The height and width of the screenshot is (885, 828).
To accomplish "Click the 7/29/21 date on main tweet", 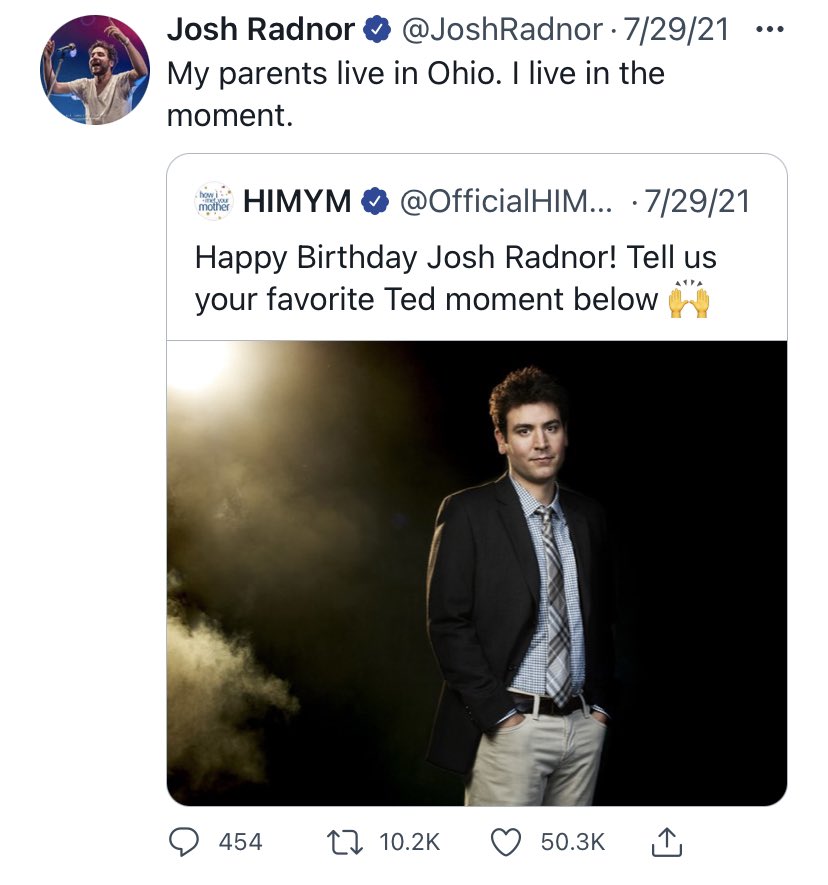I will pyautogui.click(x=676, y=31).
